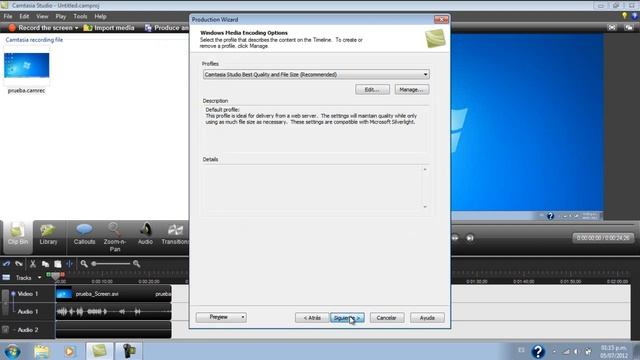The width and height of the screenshot is (640, 360).
Task: Click the timeline zoom-in magnifier
Action: [136, 264]
